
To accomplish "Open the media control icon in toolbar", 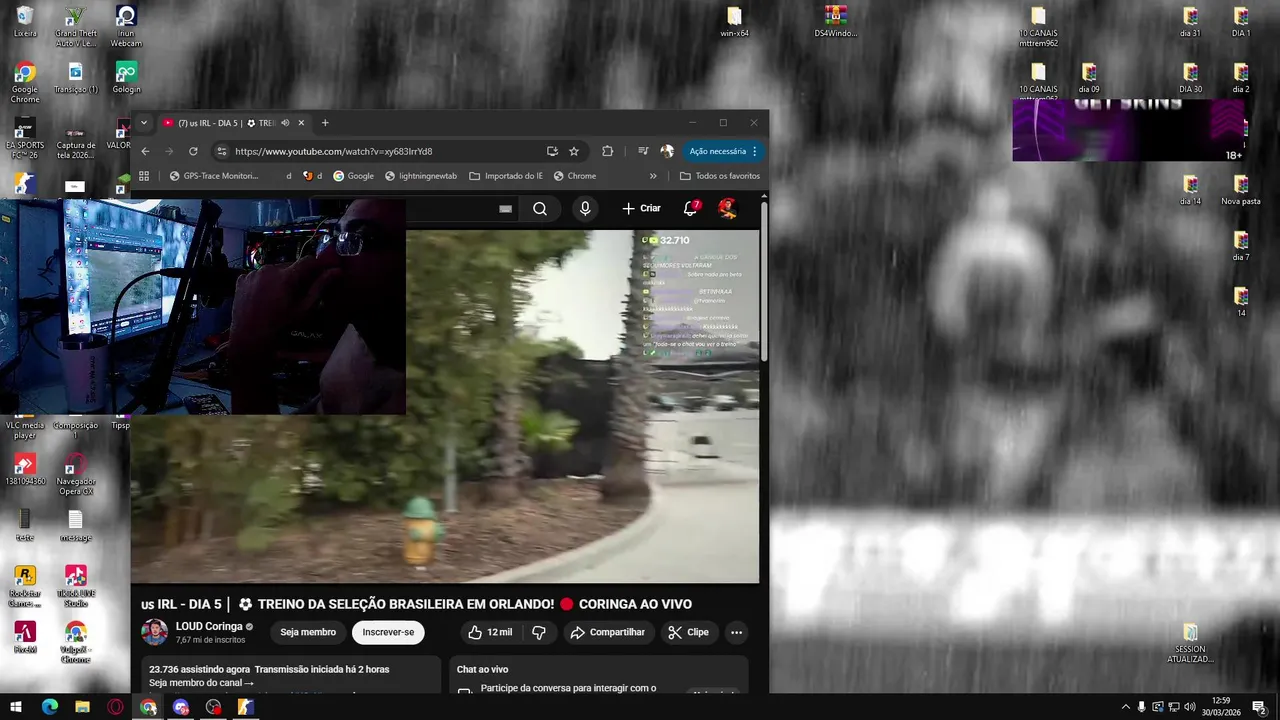I will [x=643, y=151].
